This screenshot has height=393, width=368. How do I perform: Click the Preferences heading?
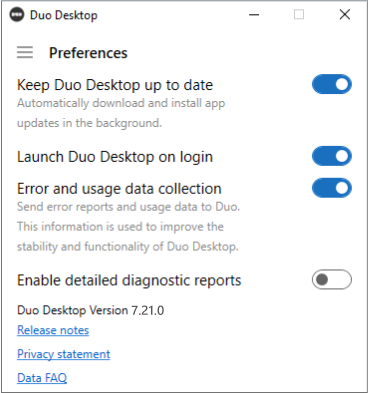coord(88,53)
